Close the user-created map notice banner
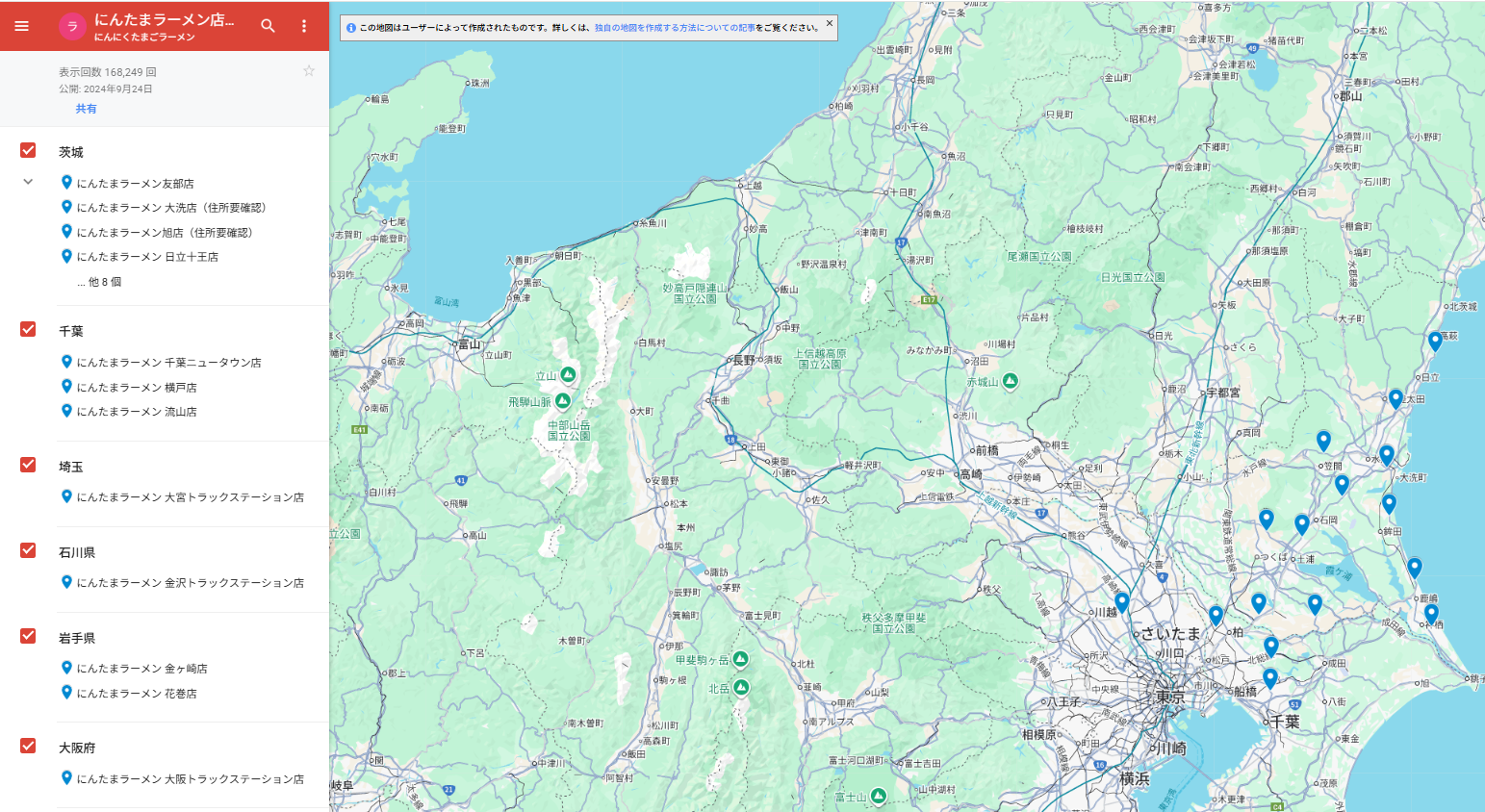The image size is (1485, 812). (x=830, y=23)
